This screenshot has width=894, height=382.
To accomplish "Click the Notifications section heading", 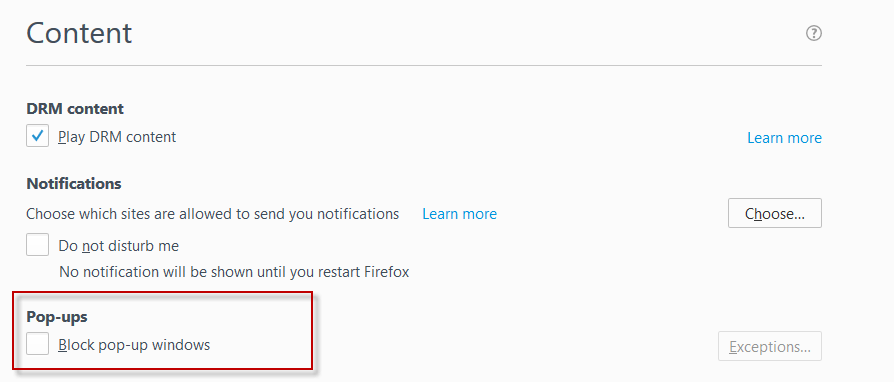I will (74, 184).
